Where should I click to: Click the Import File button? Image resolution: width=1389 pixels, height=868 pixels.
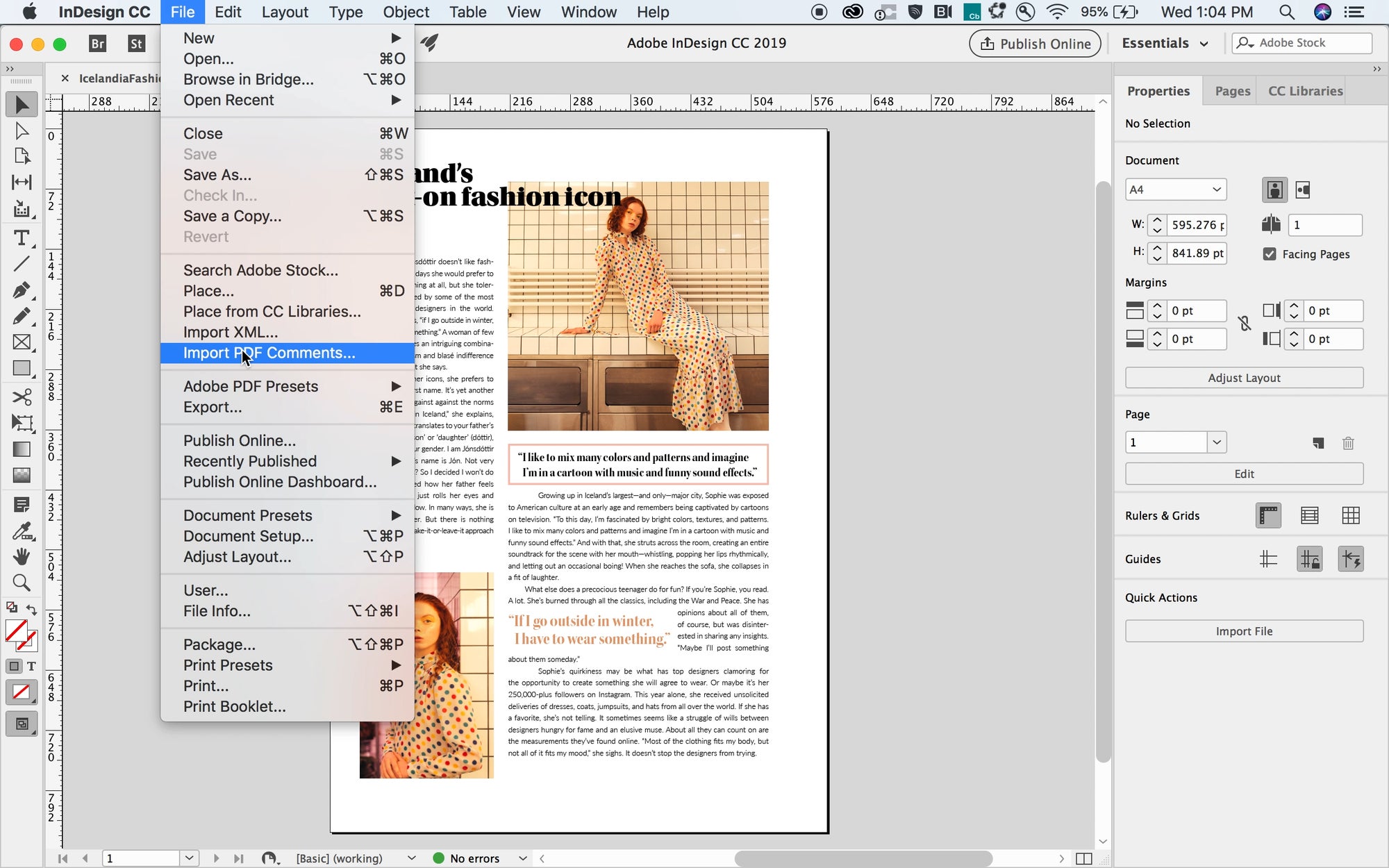click(1243, 631)
